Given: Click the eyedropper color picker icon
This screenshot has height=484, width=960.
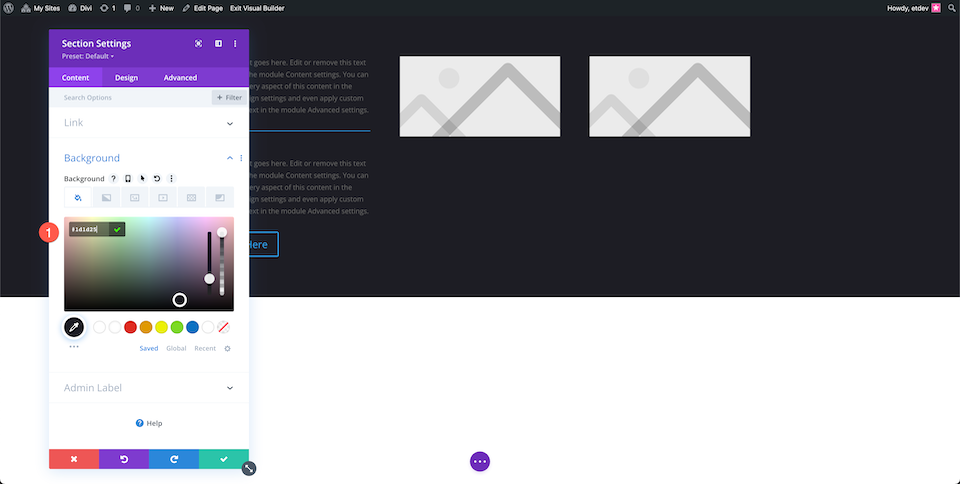Looking at the screenshot, I should click(74, 327).
